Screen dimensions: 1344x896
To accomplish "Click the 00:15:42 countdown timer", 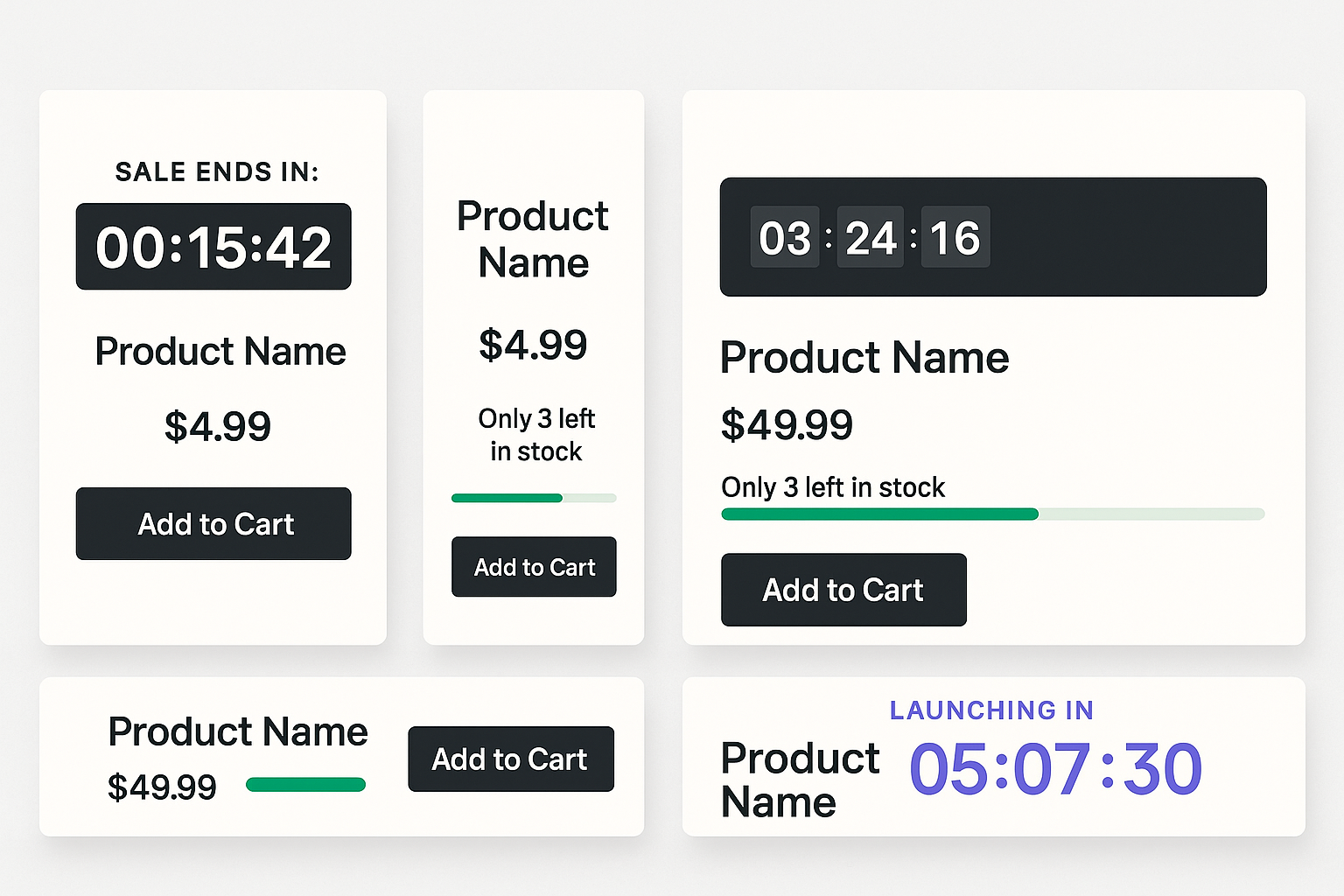I will [x=213, y=247].
